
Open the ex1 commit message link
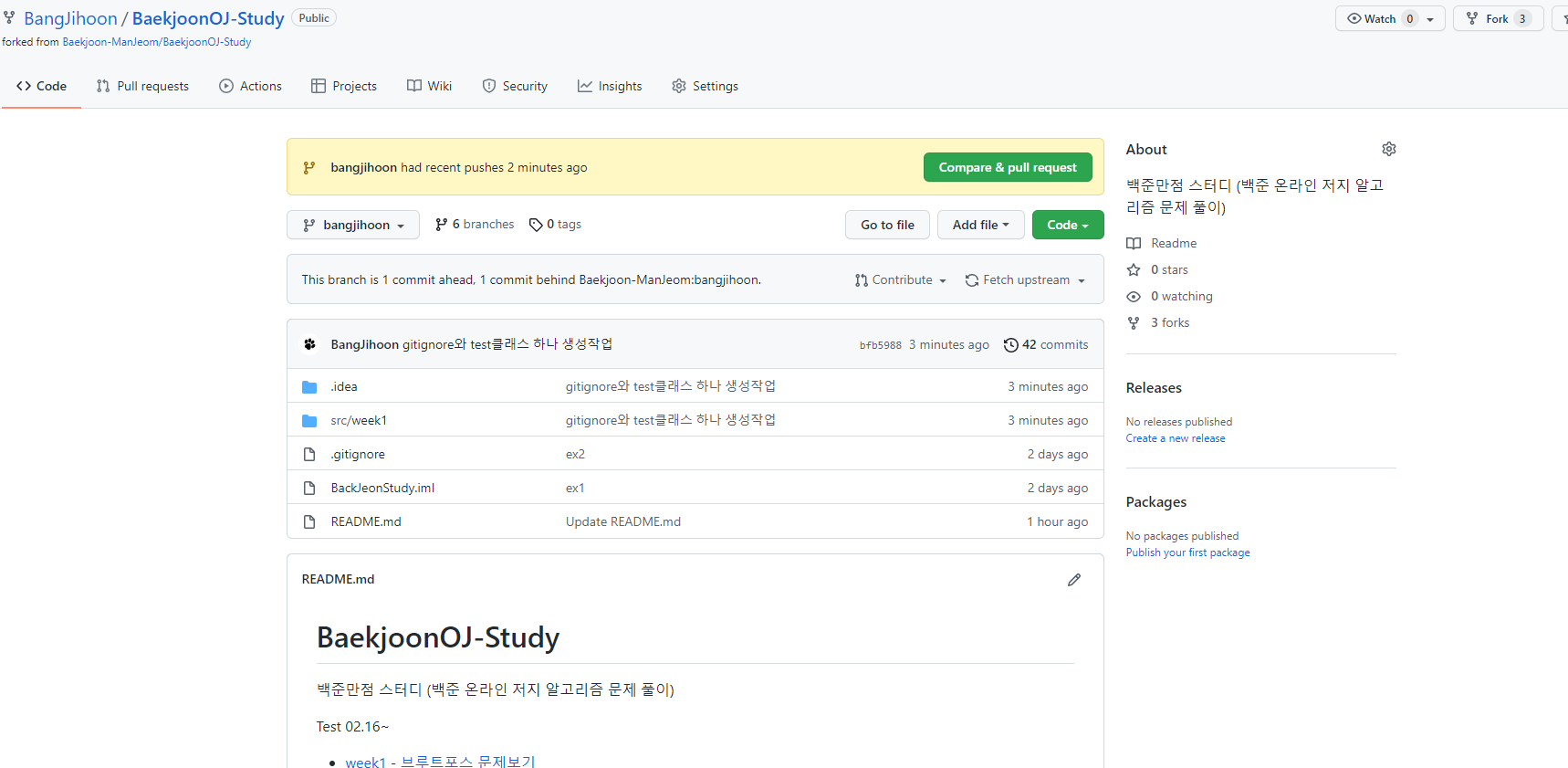[575, 488]
